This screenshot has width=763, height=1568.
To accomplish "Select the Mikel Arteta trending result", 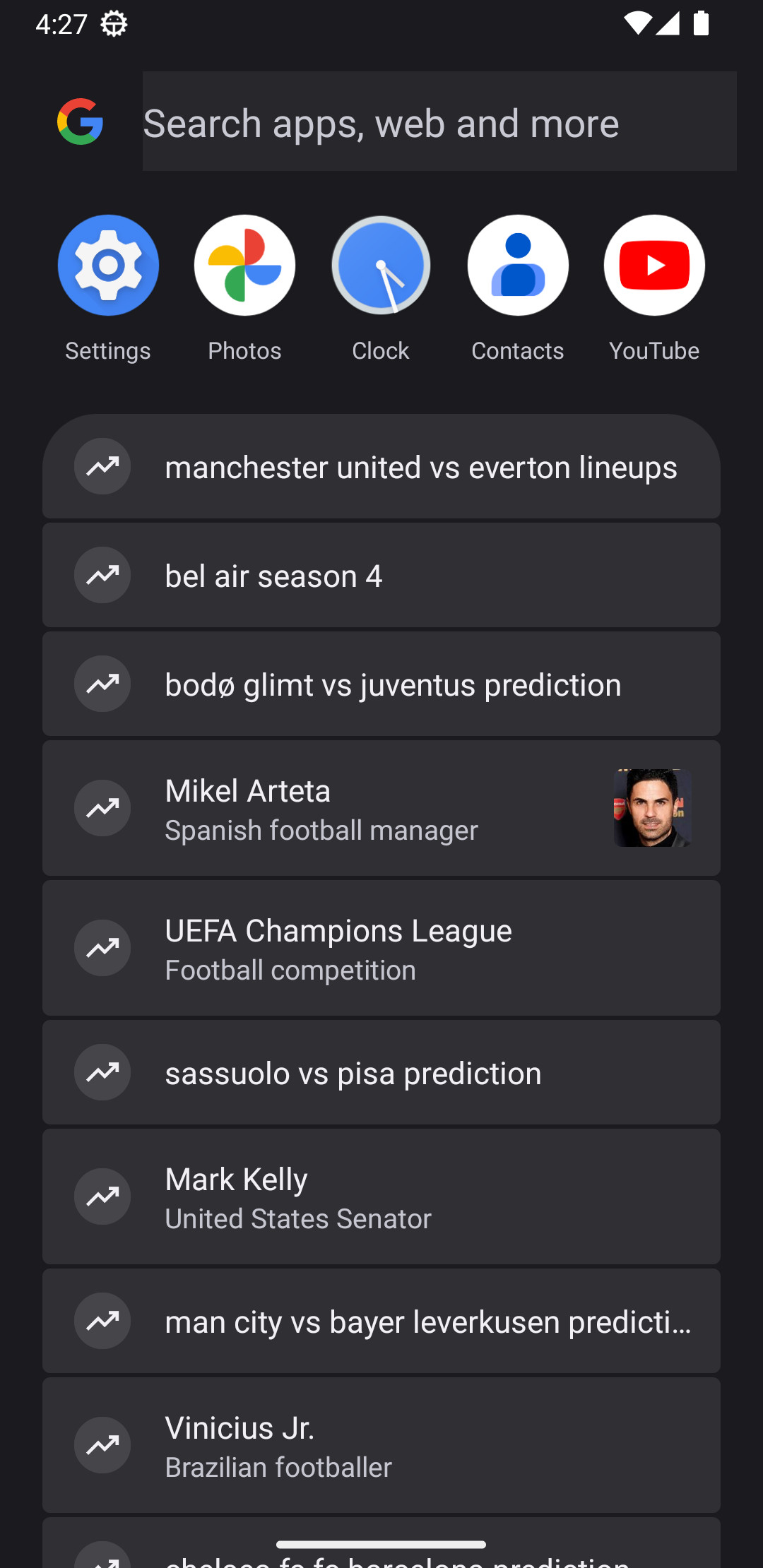I will 321,809.
